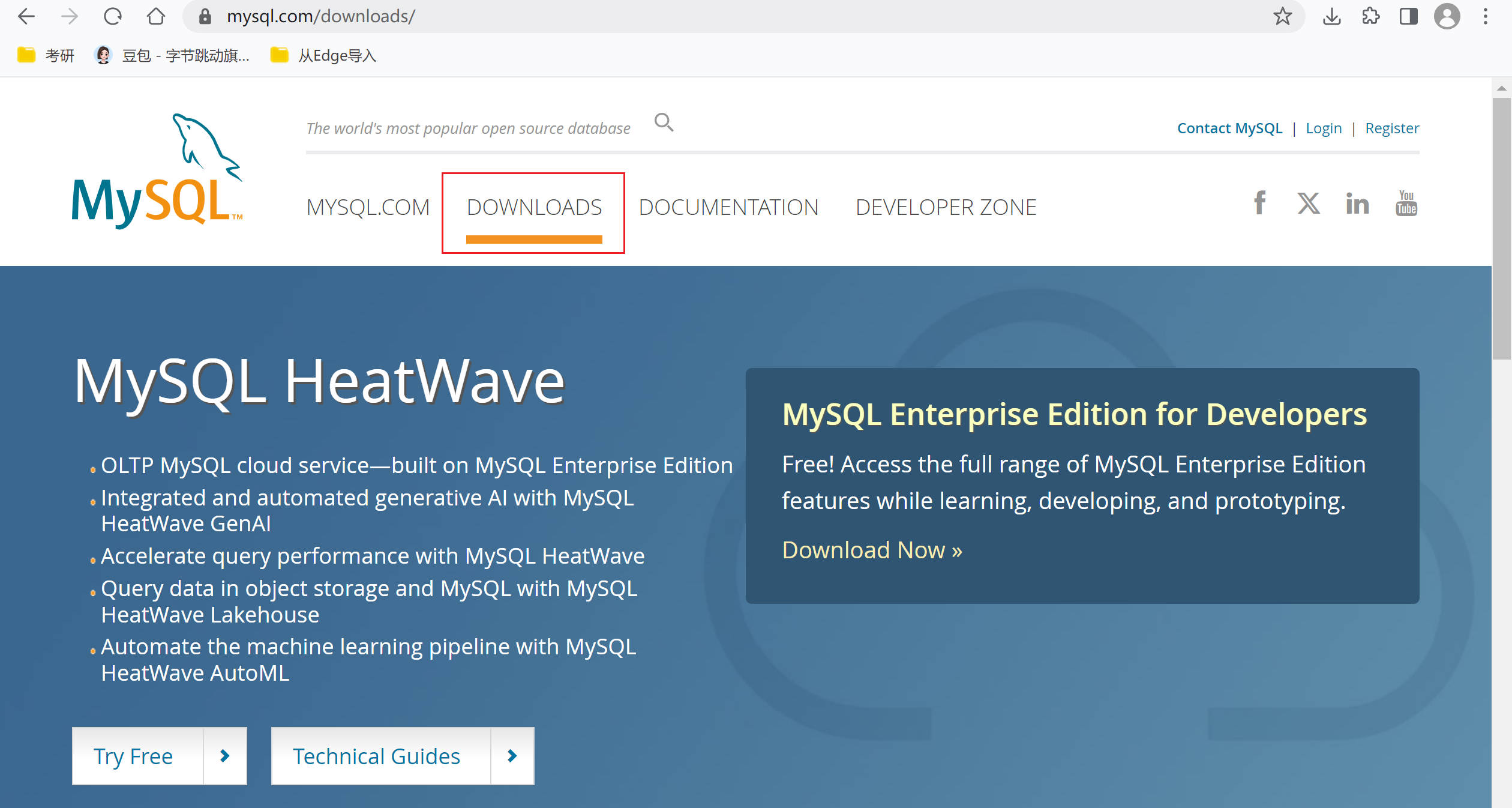Bookmark this page with star icon
The width and height of the screenshot is (1512, 808).
click(x=1282, y=16)
